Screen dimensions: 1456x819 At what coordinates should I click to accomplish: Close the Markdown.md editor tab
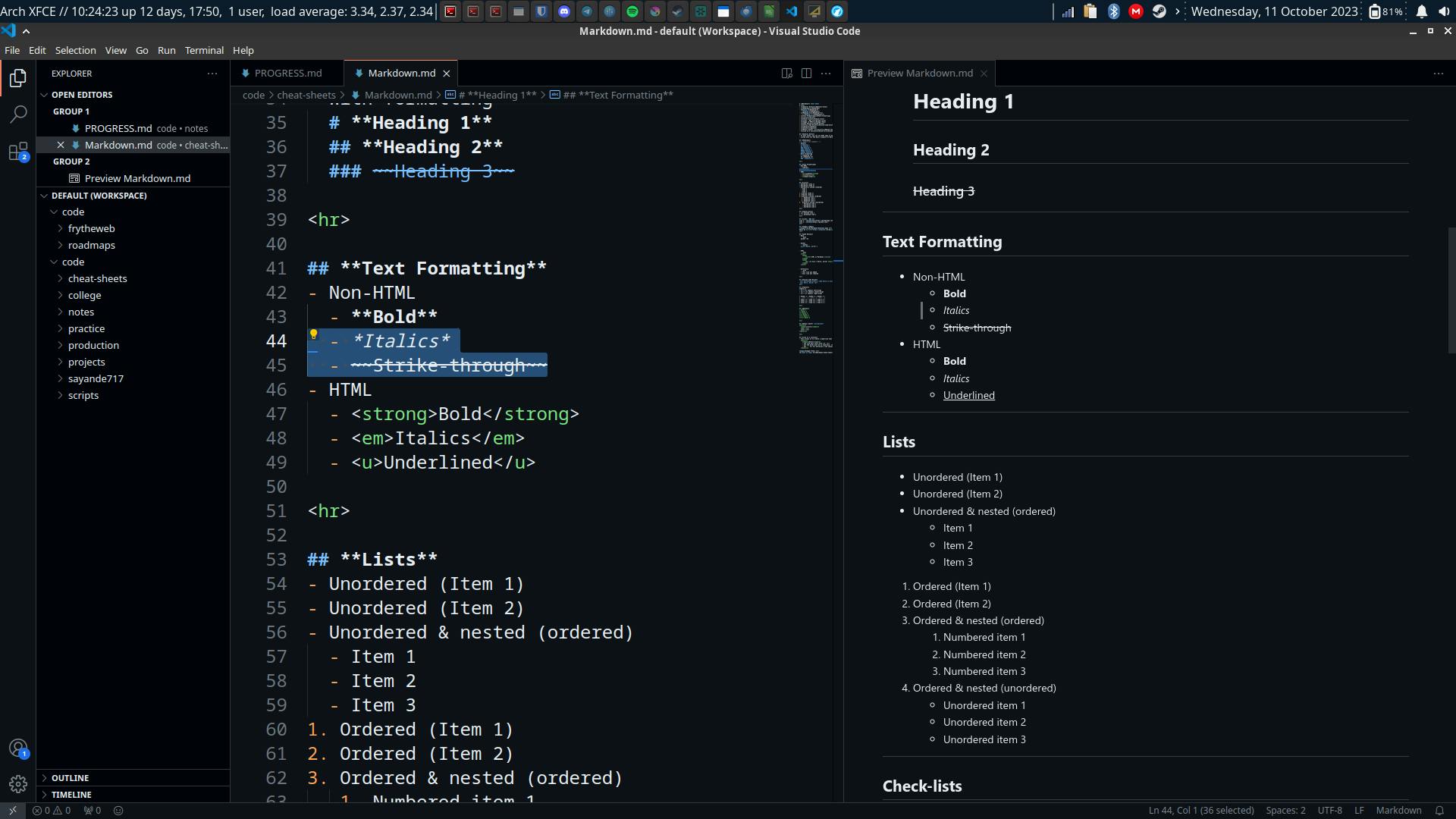[447, 74]
